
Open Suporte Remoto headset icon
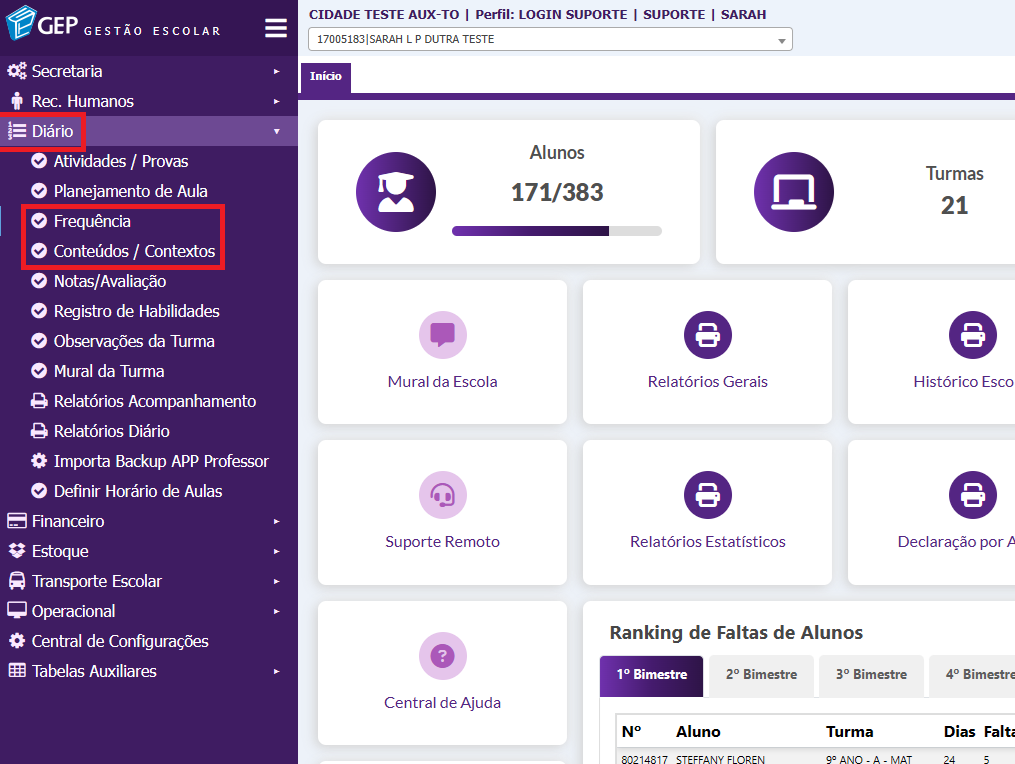coord(442,495)
